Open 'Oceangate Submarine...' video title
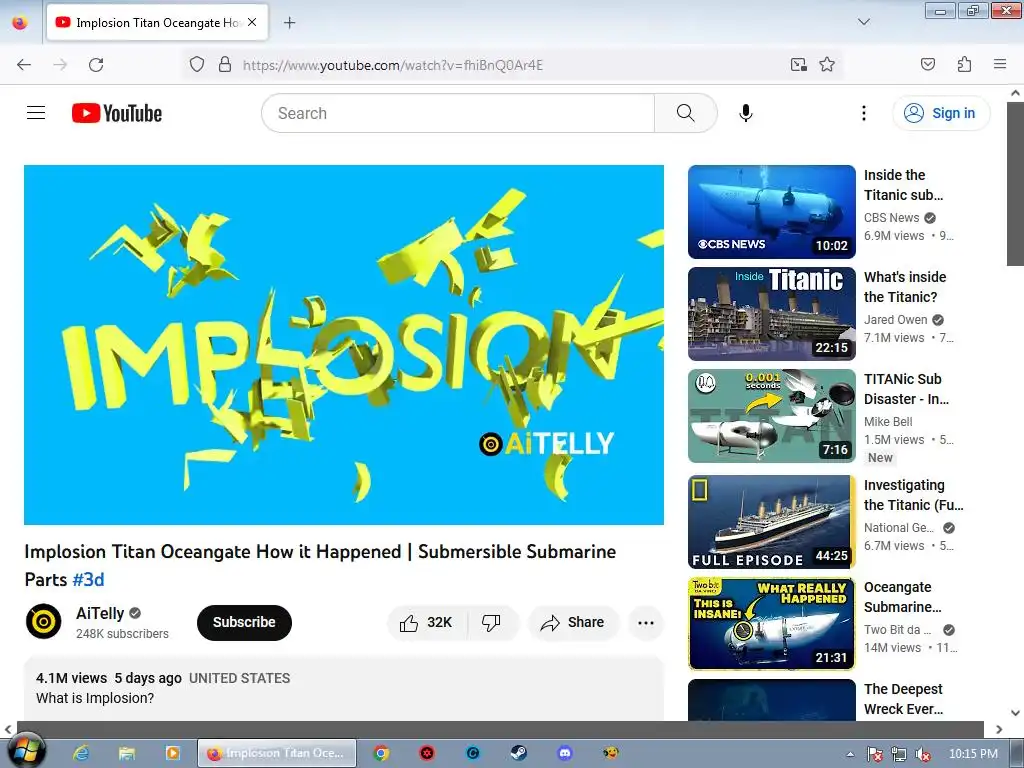The width and height of the screenshot is (1024, 768). point(903,597)
